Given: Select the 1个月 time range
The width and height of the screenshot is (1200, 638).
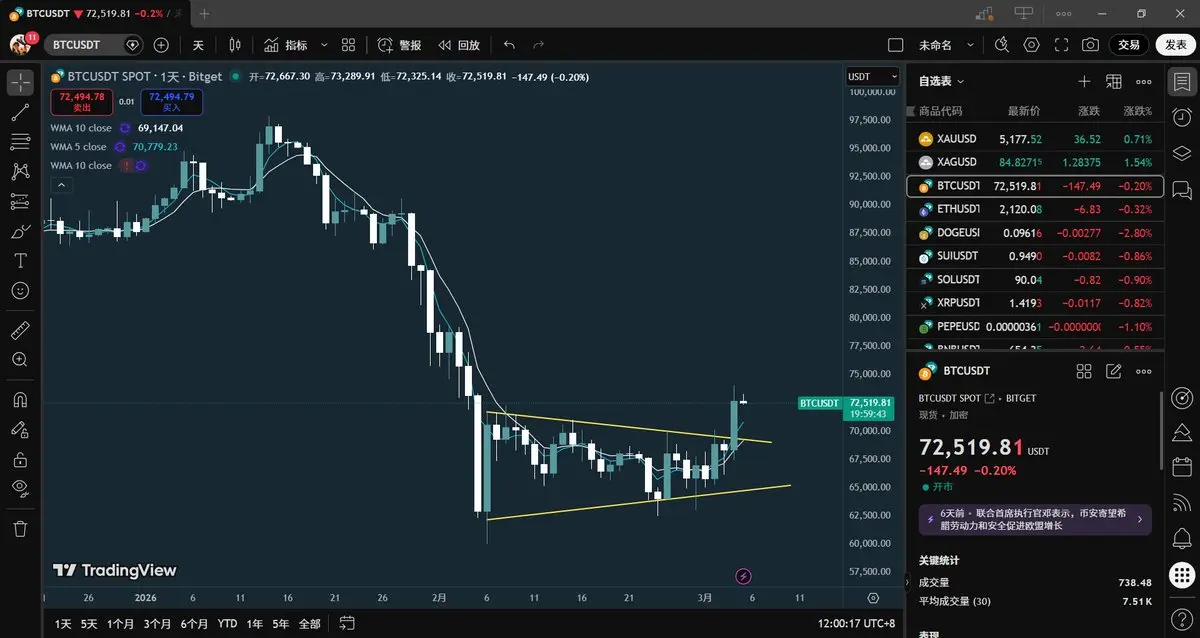Looking at the screenshot, I should pyautogui.click(x=120, y=623).
